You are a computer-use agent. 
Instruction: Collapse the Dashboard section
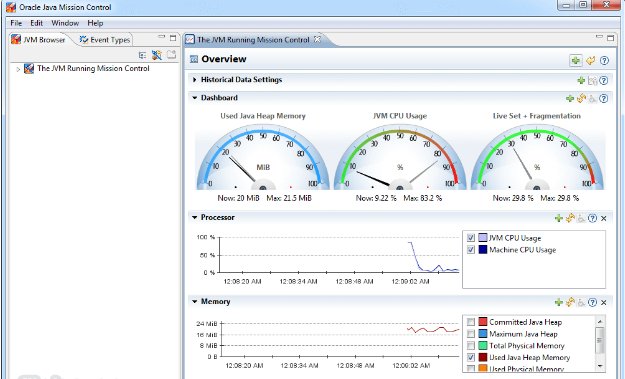195,98
